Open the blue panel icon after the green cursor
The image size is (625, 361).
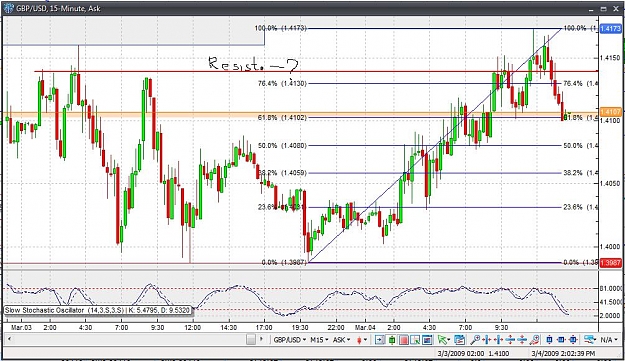pos(459,340)
